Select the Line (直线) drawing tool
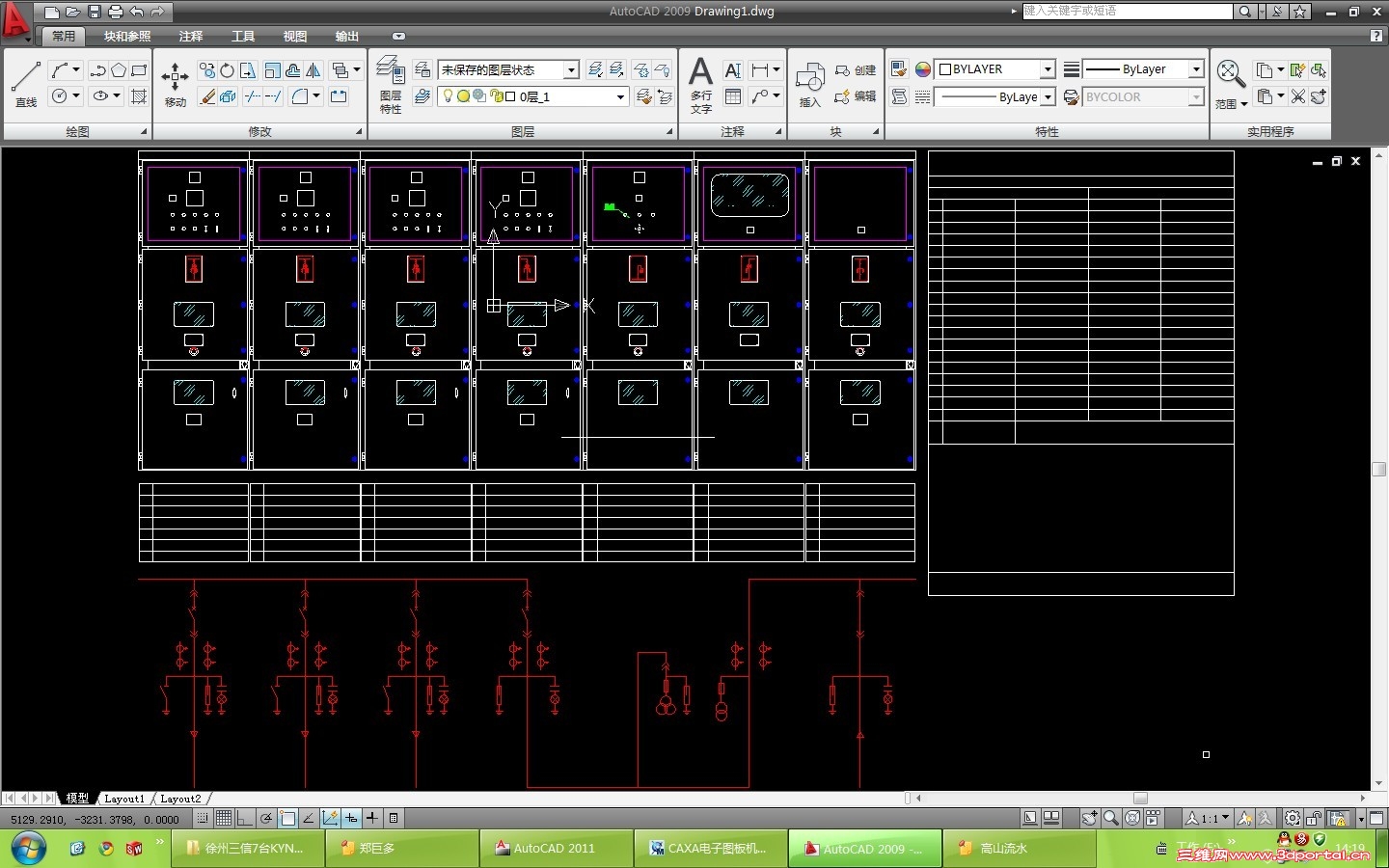 pyautogui.click(x=26, y=83)
